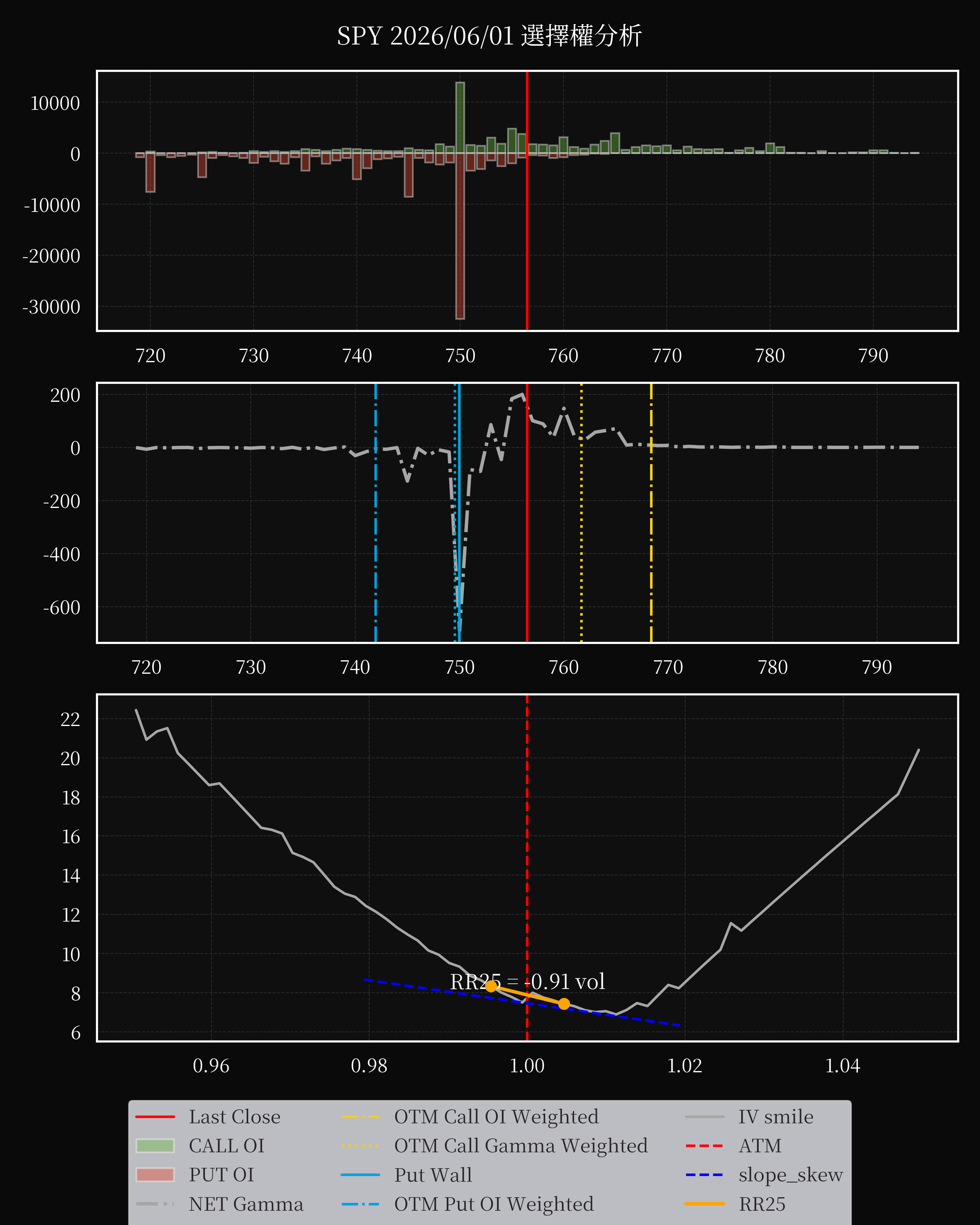980x1225 pixels.
Task: Click the red Last Close line in top chart
Action: (527, 200)
